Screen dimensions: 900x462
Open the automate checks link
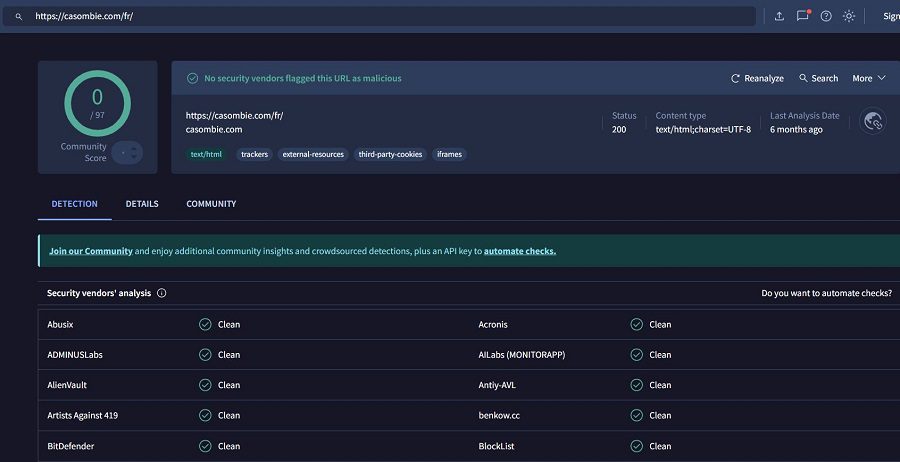tap(520, 251)
